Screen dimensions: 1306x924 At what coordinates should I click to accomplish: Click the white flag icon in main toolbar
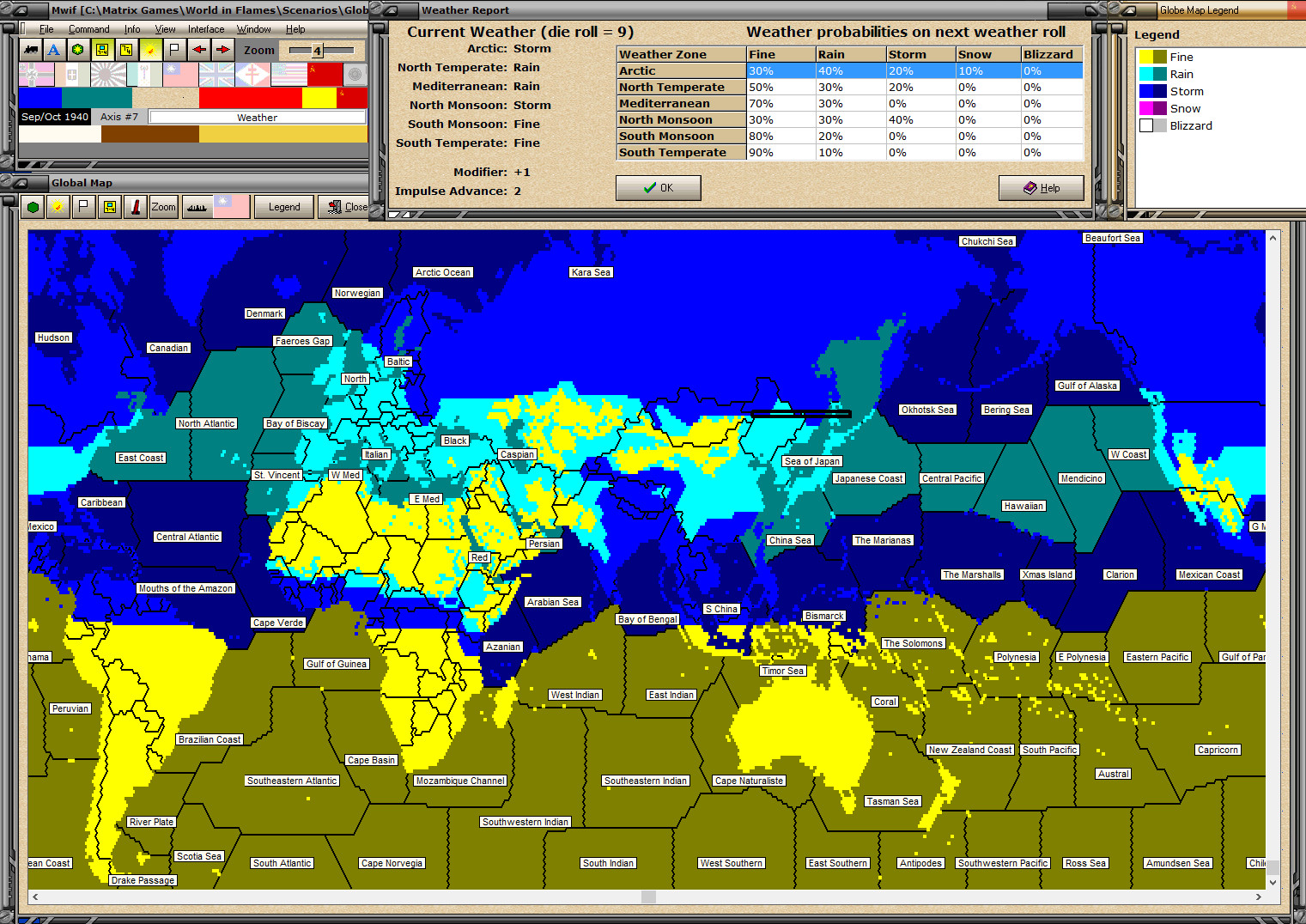coord(174,50)
